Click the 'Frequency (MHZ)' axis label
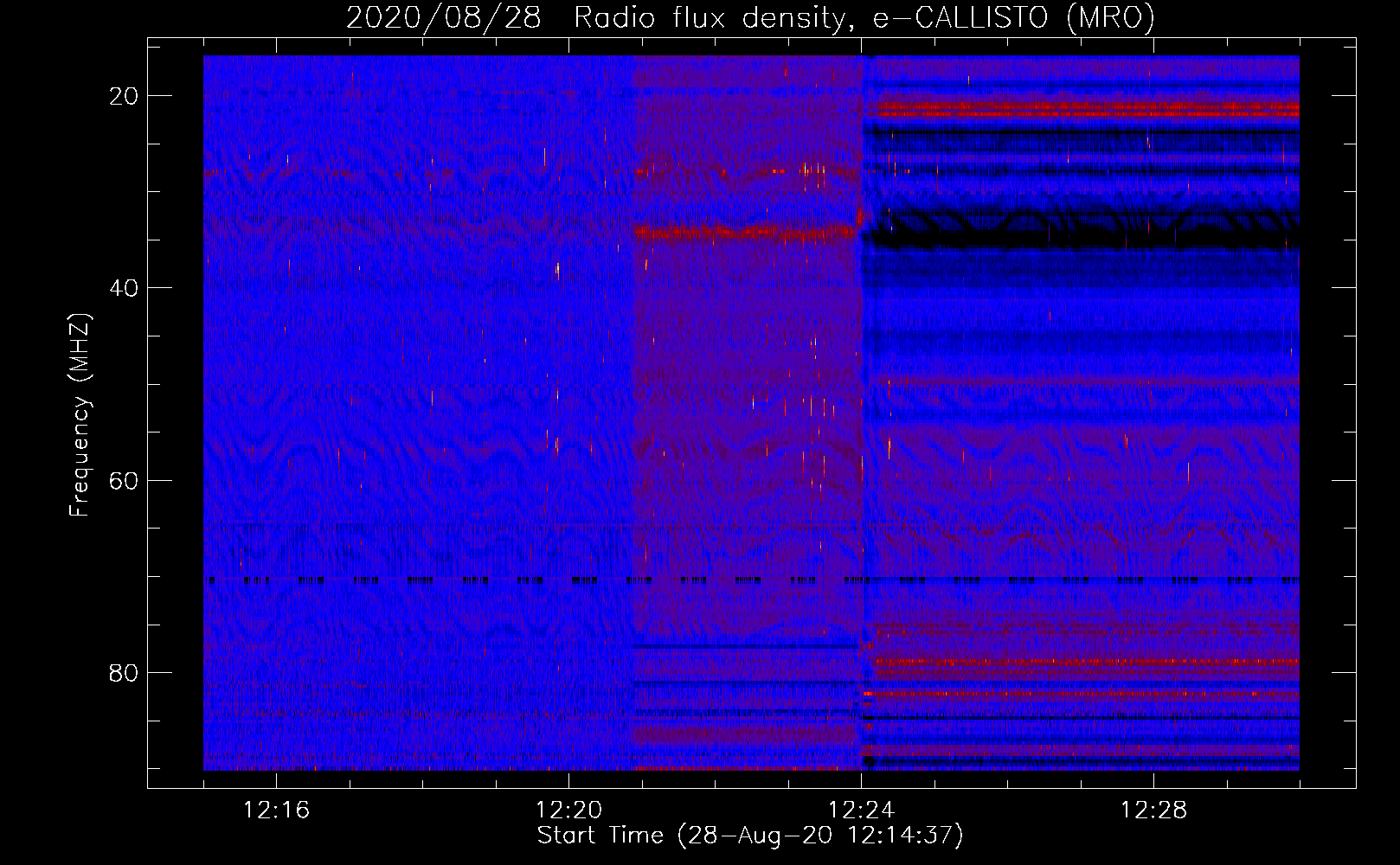 point(80,415)
